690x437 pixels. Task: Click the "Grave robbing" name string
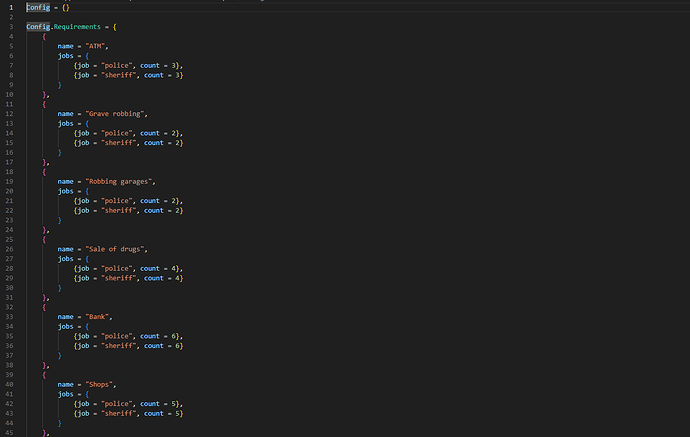[x=115, y=114]
